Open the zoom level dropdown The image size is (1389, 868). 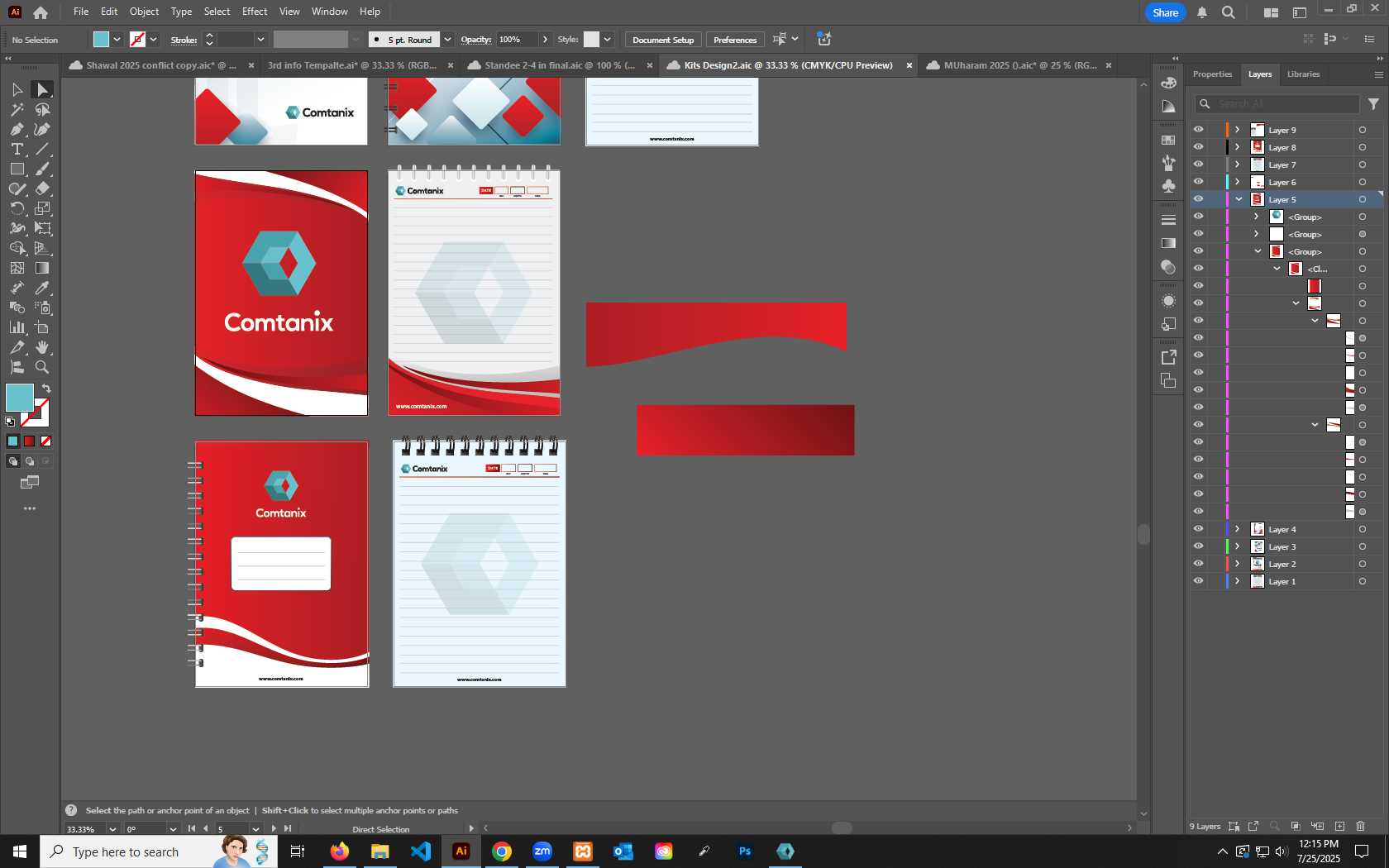pyautogui.click(x=112, y=829)
